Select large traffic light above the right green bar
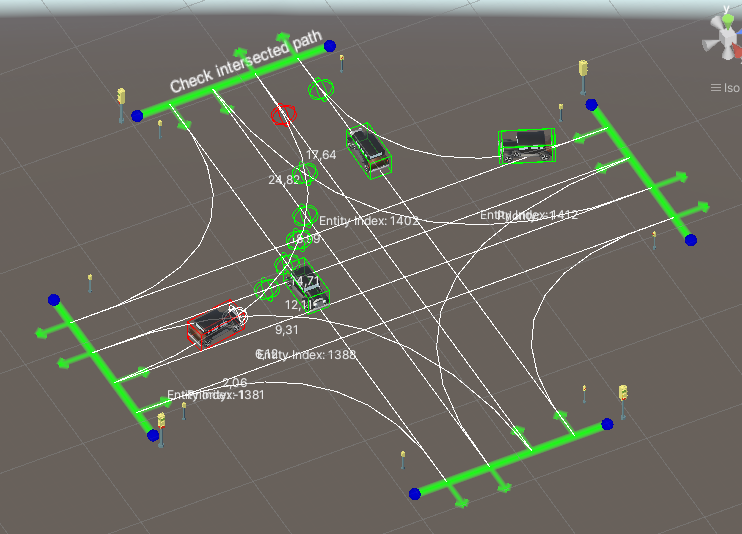This screenshot has height=534, width=742. pyautogui.click(x=583, y=77)
